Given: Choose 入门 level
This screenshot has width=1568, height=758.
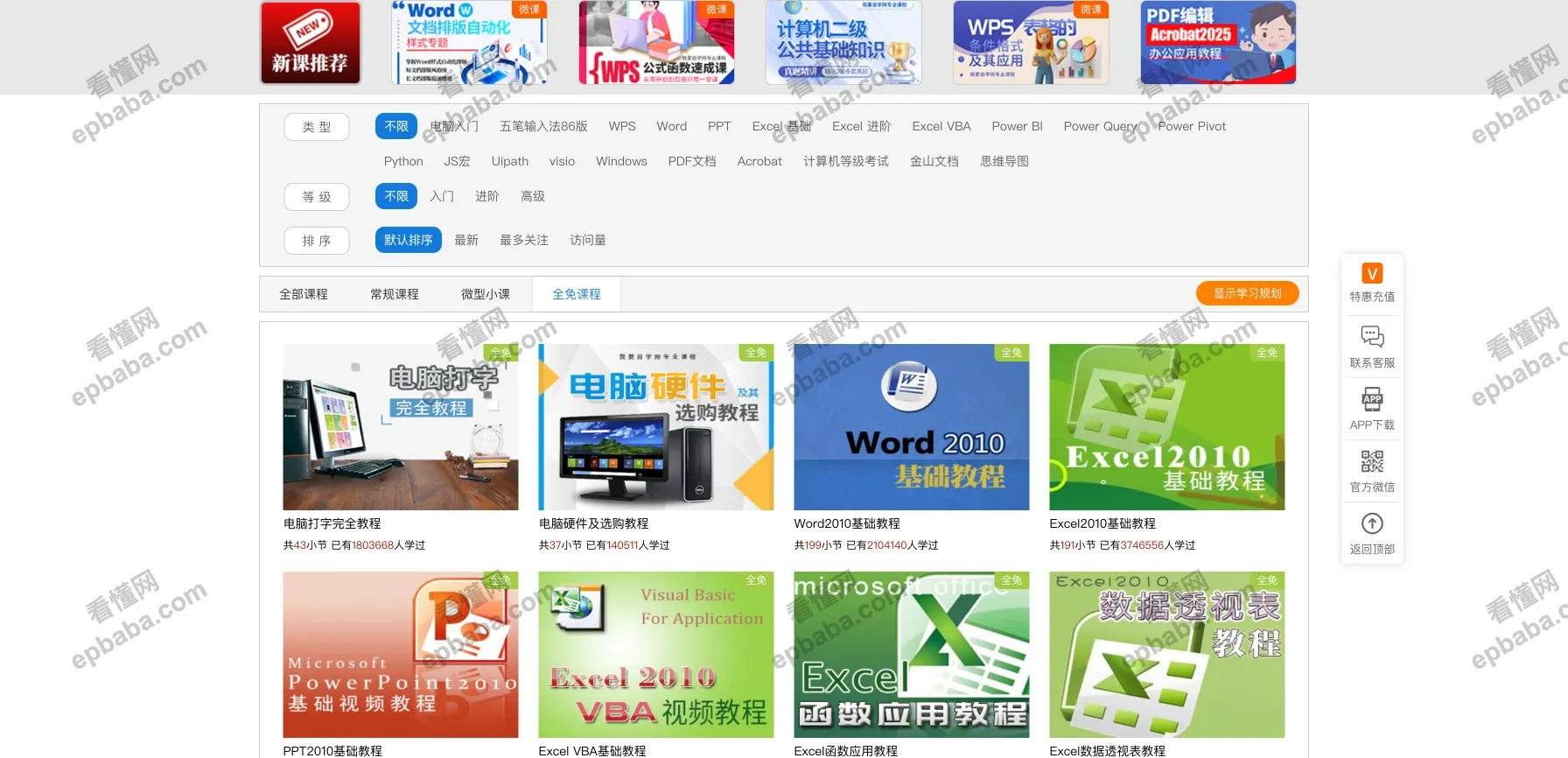Looking at the screenshot, I should point(442,196).
